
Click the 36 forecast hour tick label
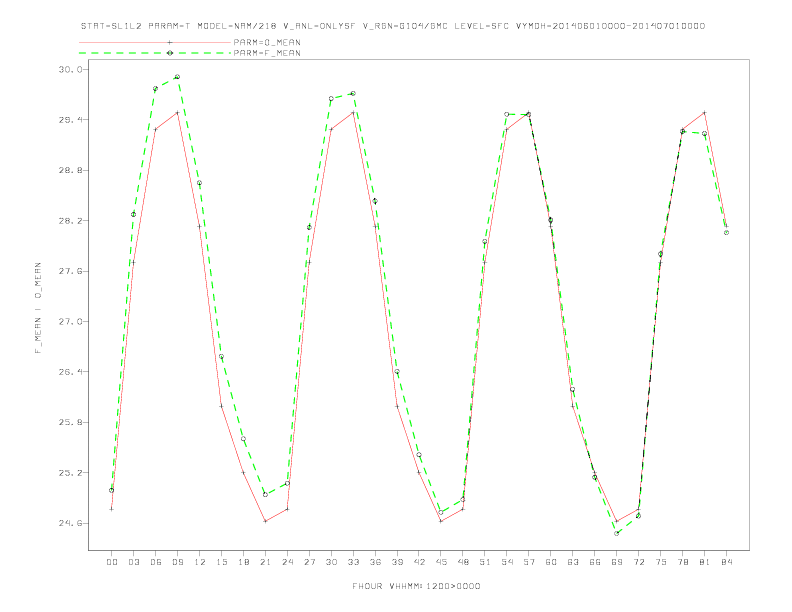pos(375,562)
